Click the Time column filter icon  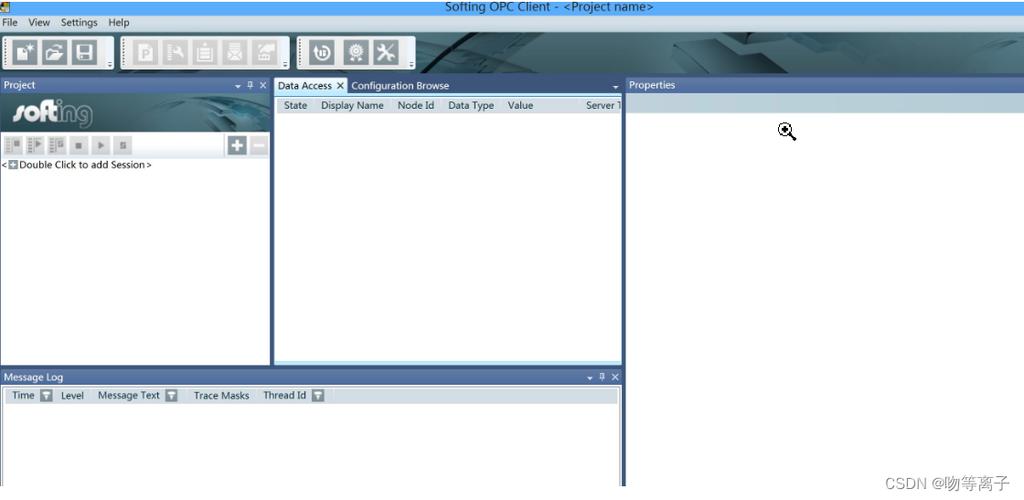(46, 396)
